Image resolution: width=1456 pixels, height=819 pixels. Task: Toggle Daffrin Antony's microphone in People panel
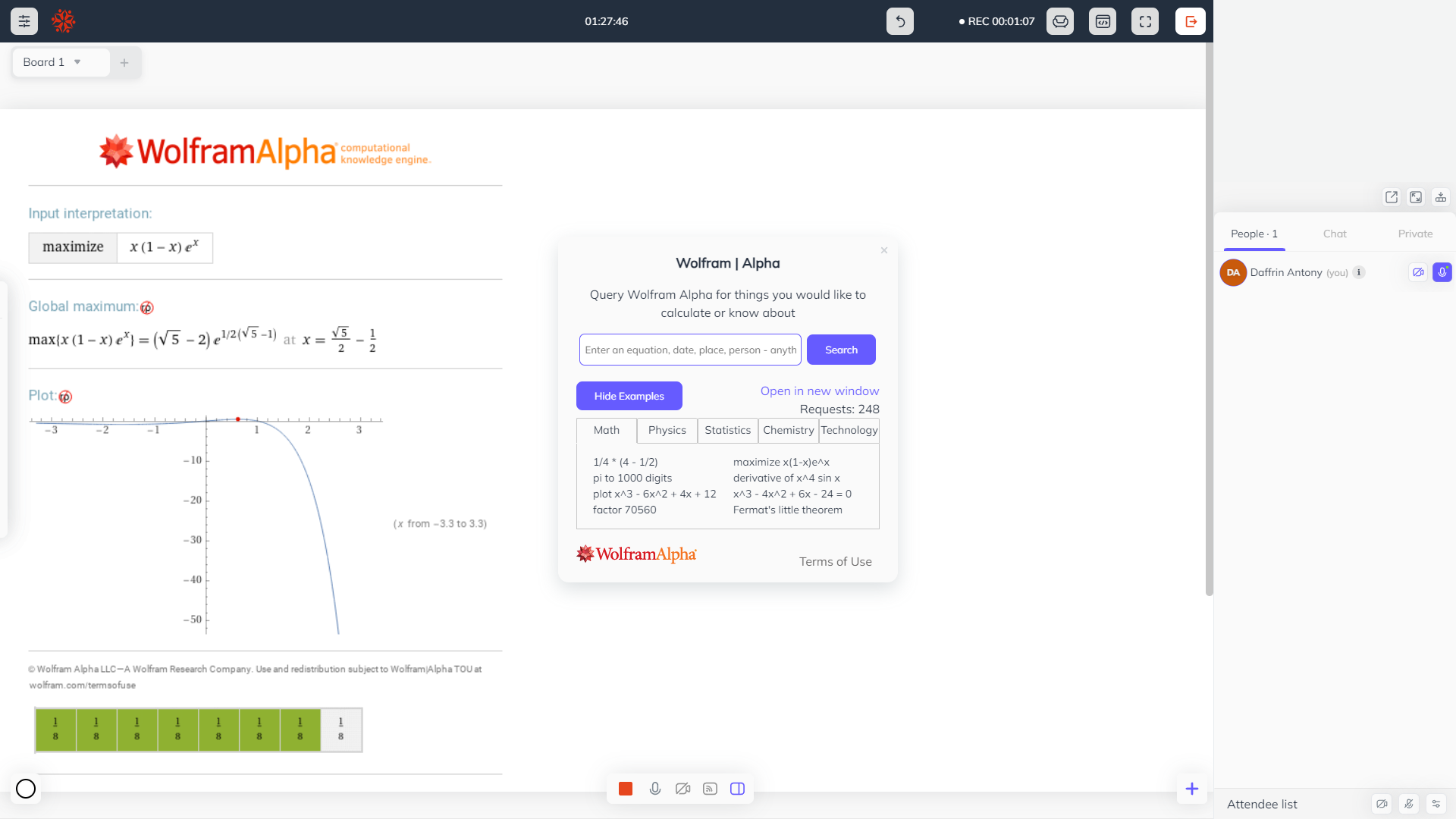1442,272
